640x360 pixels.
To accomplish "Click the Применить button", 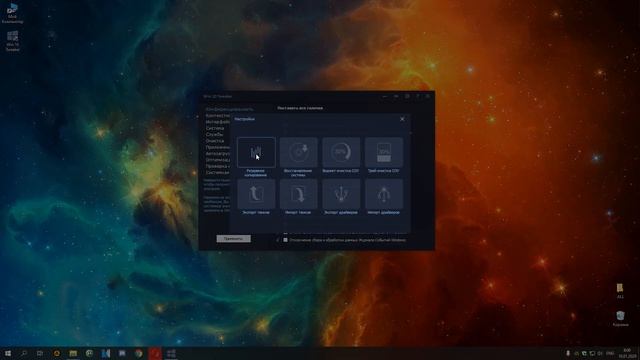I will [x=233, y=239].
